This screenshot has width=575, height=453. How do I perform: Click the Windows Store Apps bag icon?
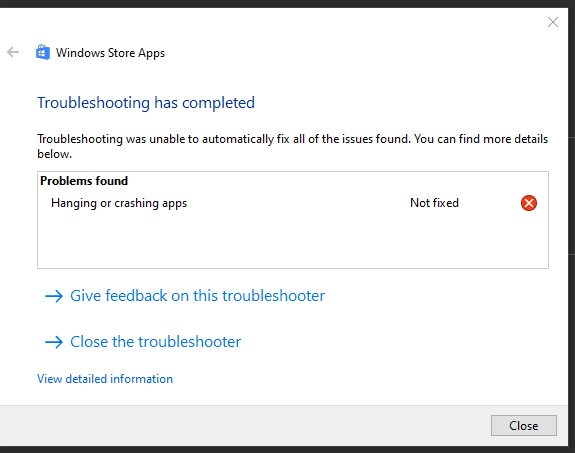43,52
